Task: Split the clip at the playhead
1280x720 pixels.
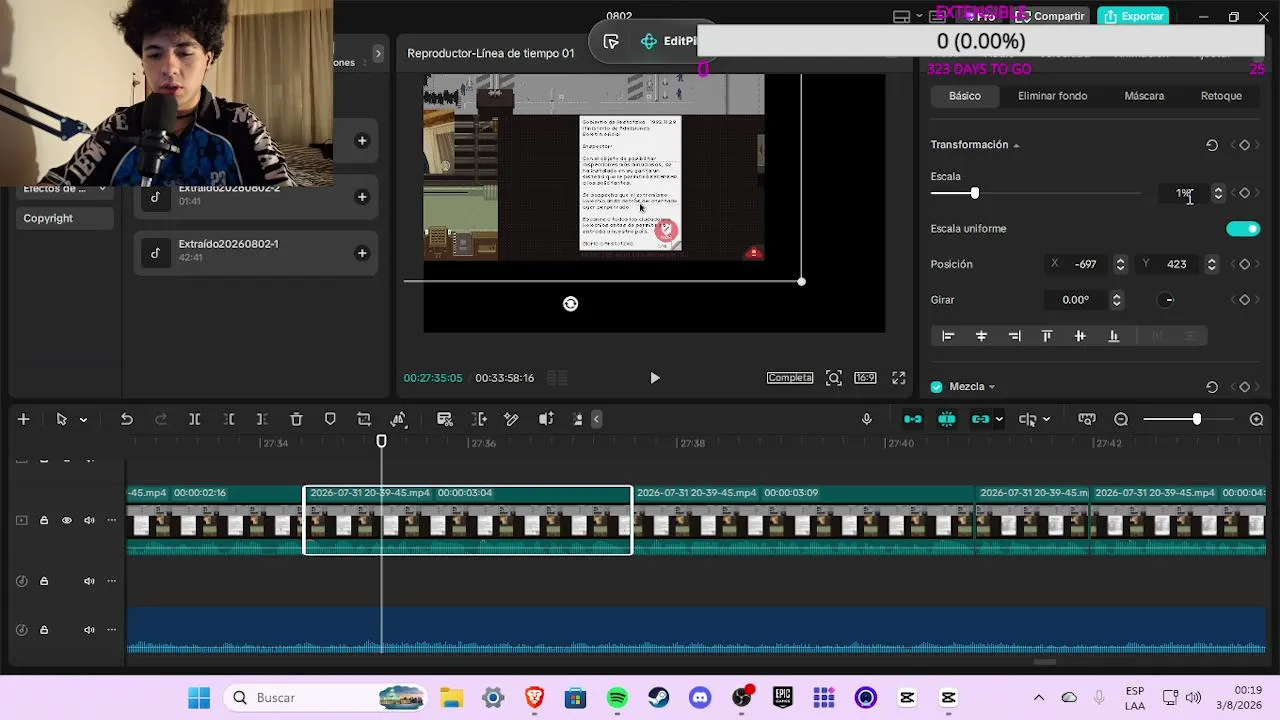Action: pos(195,419)
